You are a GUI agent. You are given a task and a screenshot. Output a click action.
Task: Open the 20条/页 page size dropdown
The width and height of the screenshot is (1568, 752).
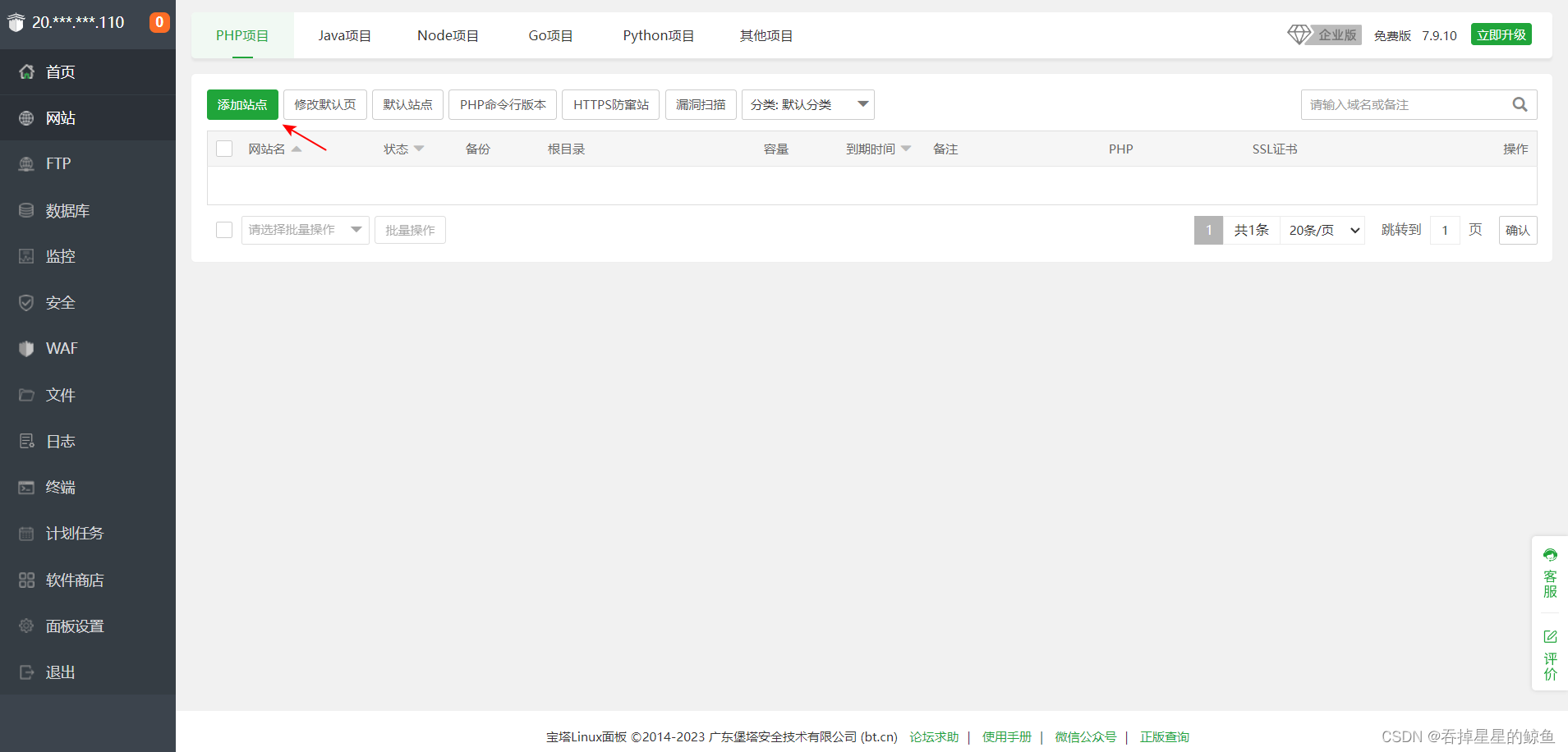point(1322,230)
